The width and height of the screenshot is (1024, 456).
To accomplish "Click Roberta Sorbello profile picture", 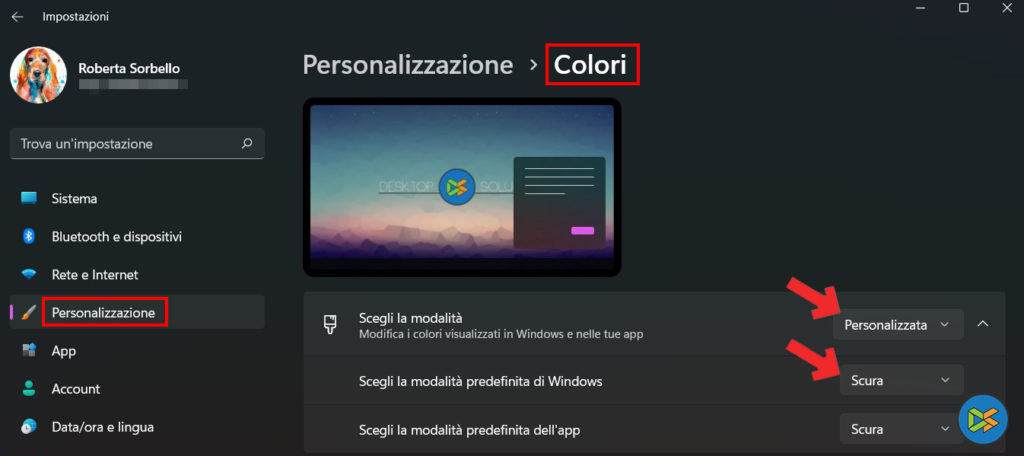I will tap(39, 75).
